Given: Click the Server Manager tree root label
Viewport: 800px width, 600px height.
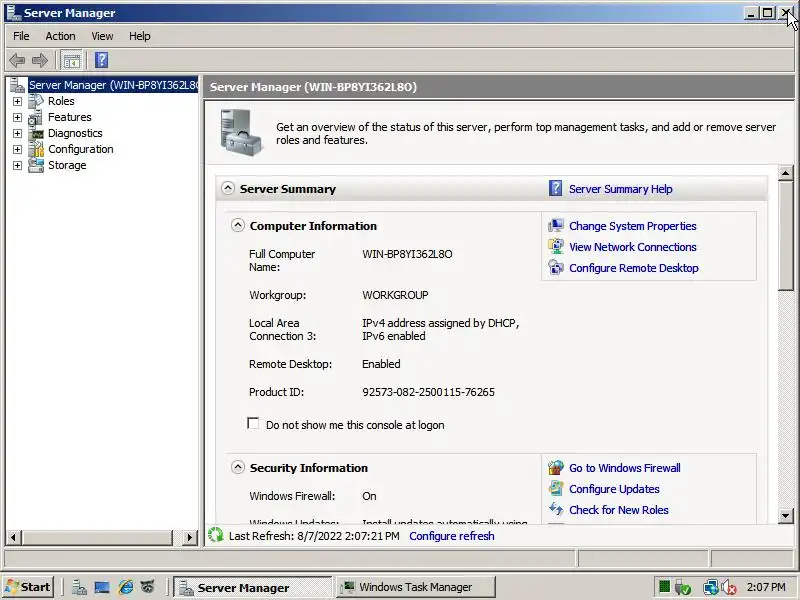Looking at the screenshot, I should point(113,85).
